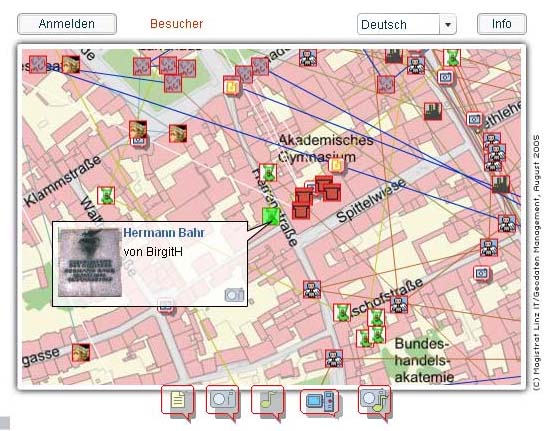
Task: Filter by music note audio icon below map
Action: click(267, 400)
